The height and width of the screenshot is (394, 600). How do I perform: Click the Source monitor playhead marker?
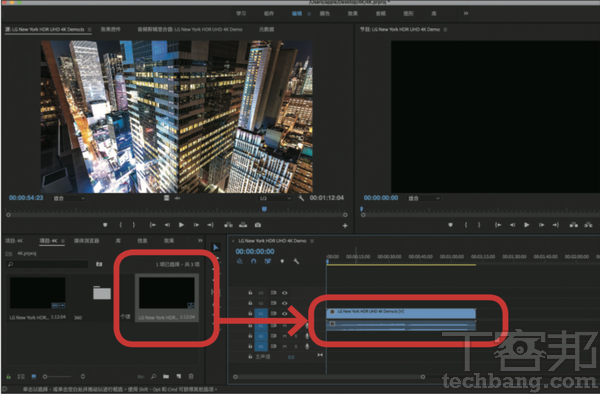tap(264, 209)
